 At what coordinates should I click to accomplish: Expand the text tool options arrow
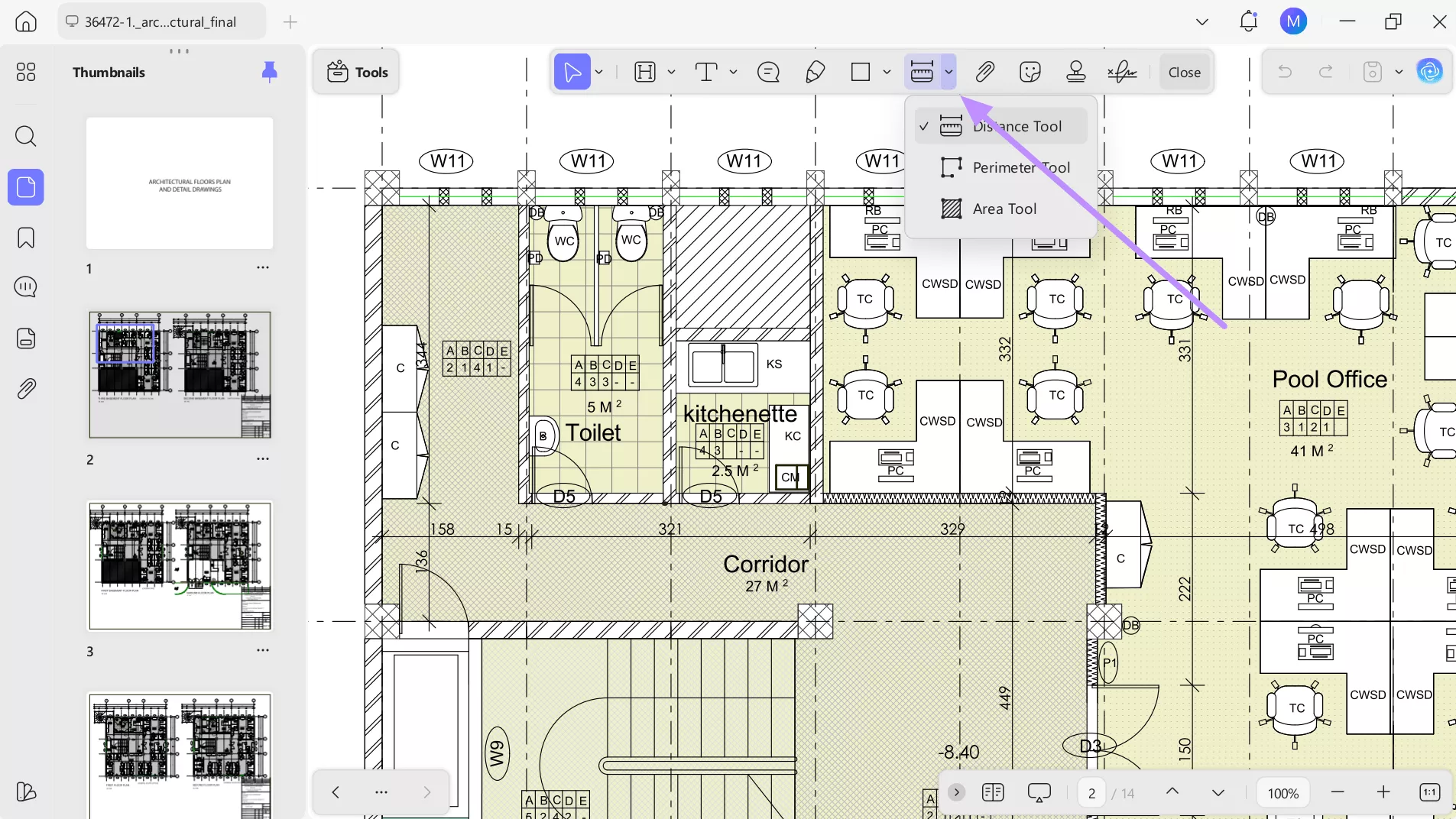(x=733, y=73)
